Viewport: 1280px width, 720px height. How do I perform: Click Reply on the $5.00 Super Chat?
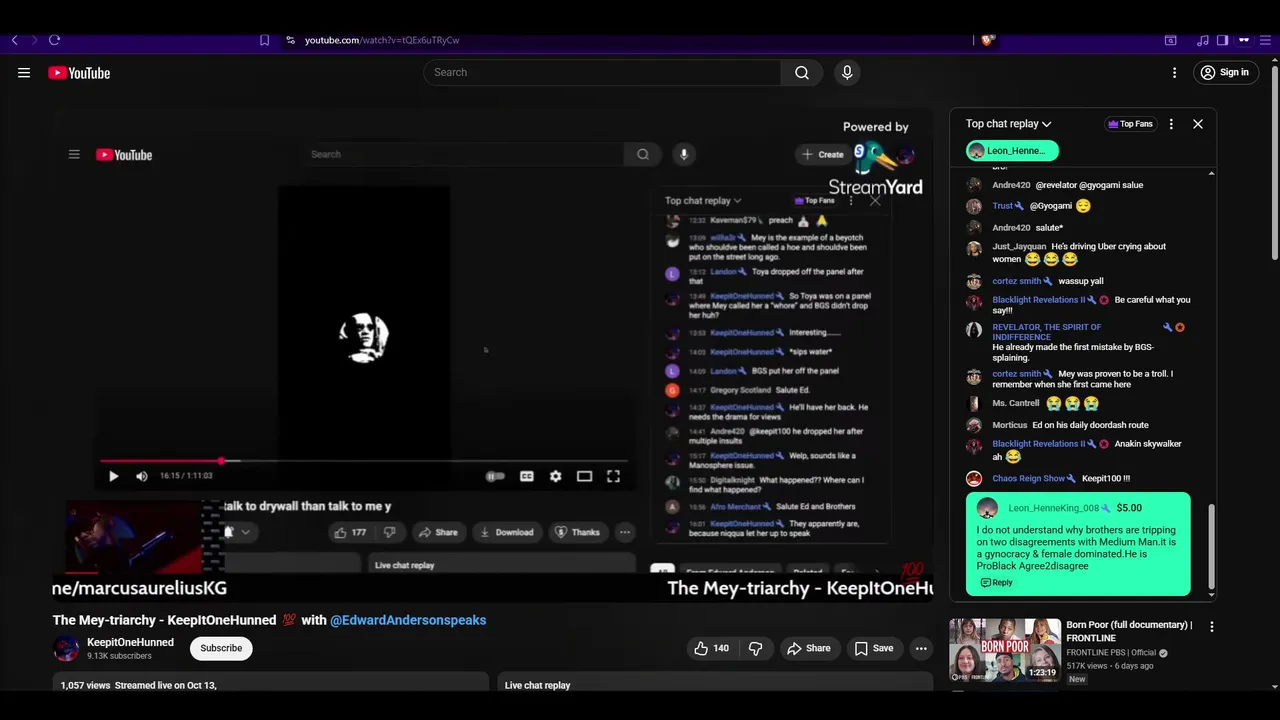click(996, 582)
